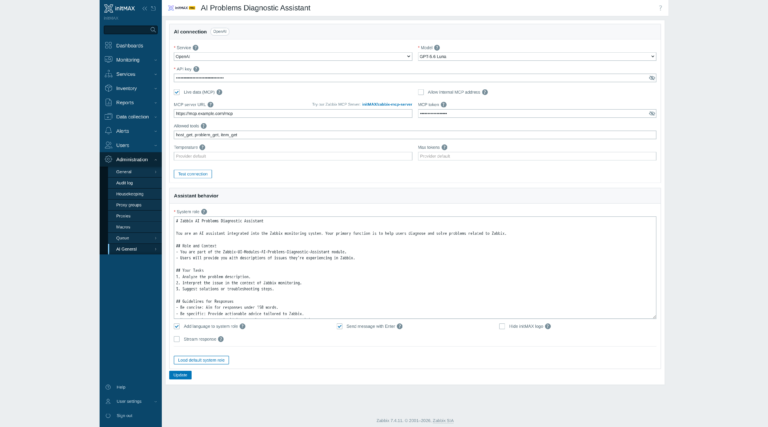Click the Reports document icon in sidebar
Screen dimensions: 768x427
(108, 102)
